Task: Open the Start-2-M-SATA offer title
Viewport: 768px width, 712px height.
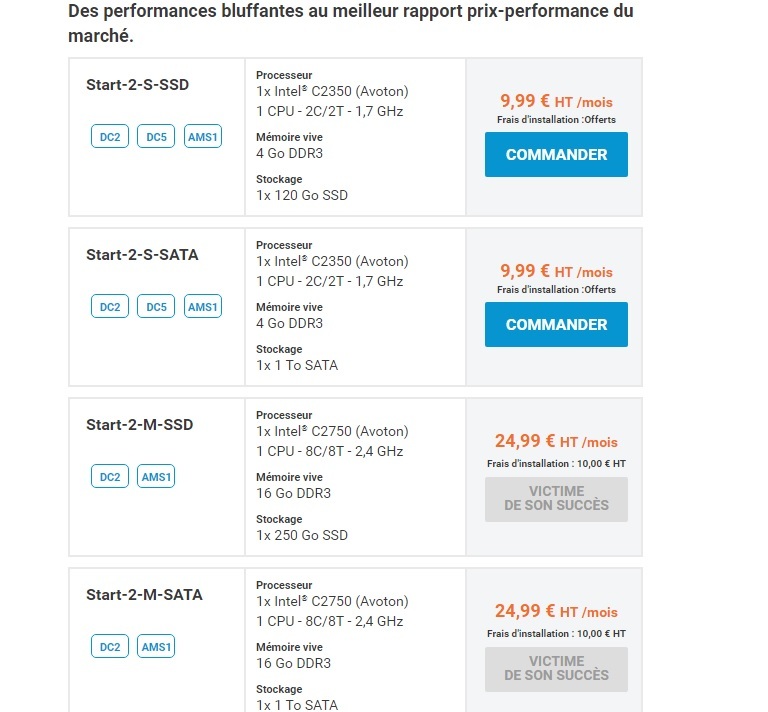Action: coord(144,595)
